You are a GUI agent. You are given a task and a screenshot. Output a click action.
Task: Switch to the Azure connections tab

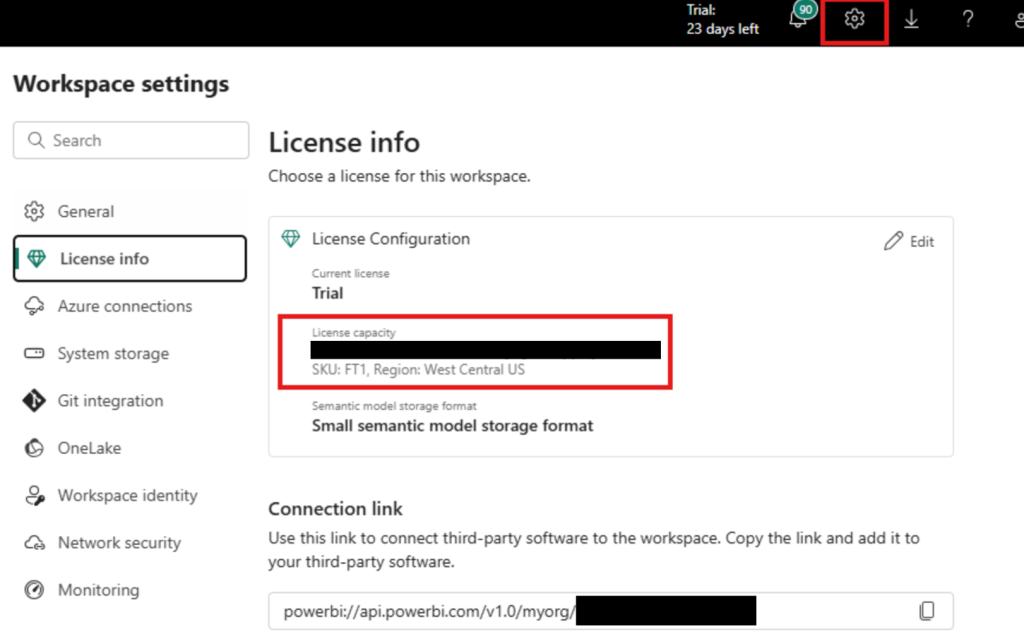point(129,306)
